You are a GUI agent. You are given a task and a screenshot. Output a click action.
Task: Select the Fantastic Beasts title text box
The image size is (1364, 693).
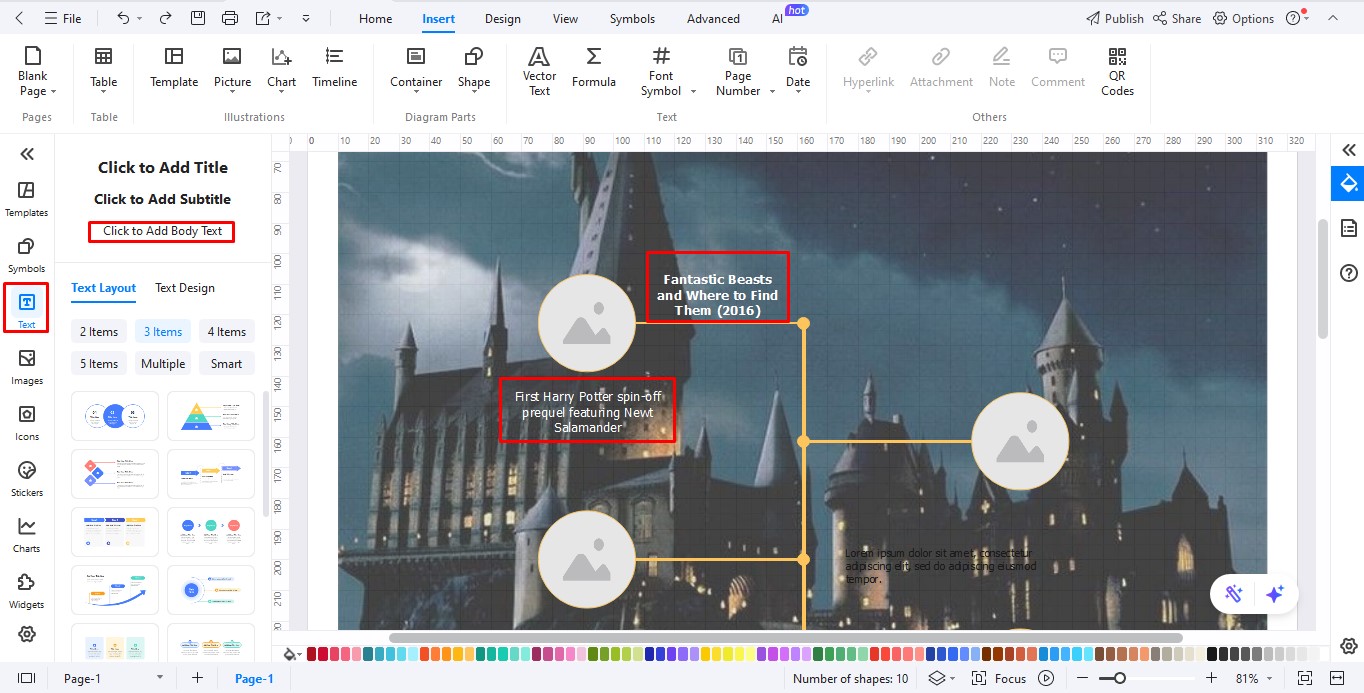(717, 294)
